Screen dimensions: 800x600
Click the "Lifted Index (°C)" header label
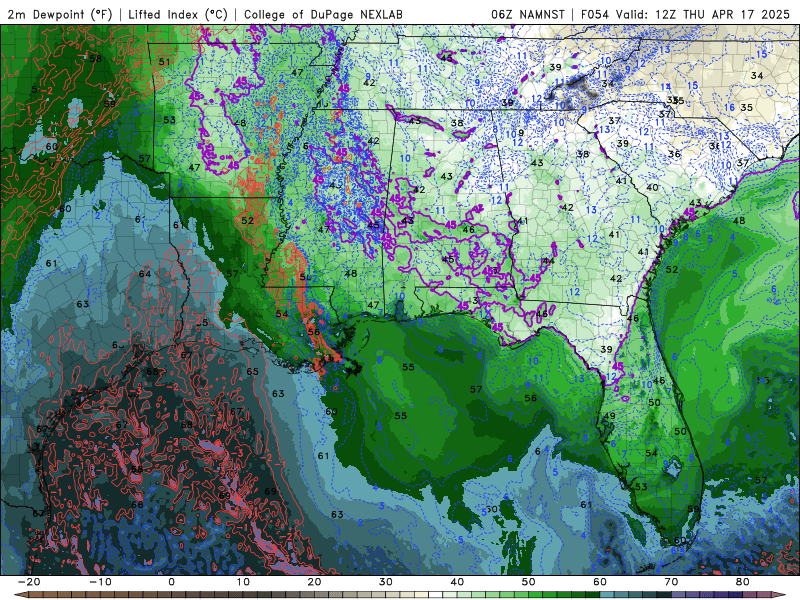[x=178, y=14]
